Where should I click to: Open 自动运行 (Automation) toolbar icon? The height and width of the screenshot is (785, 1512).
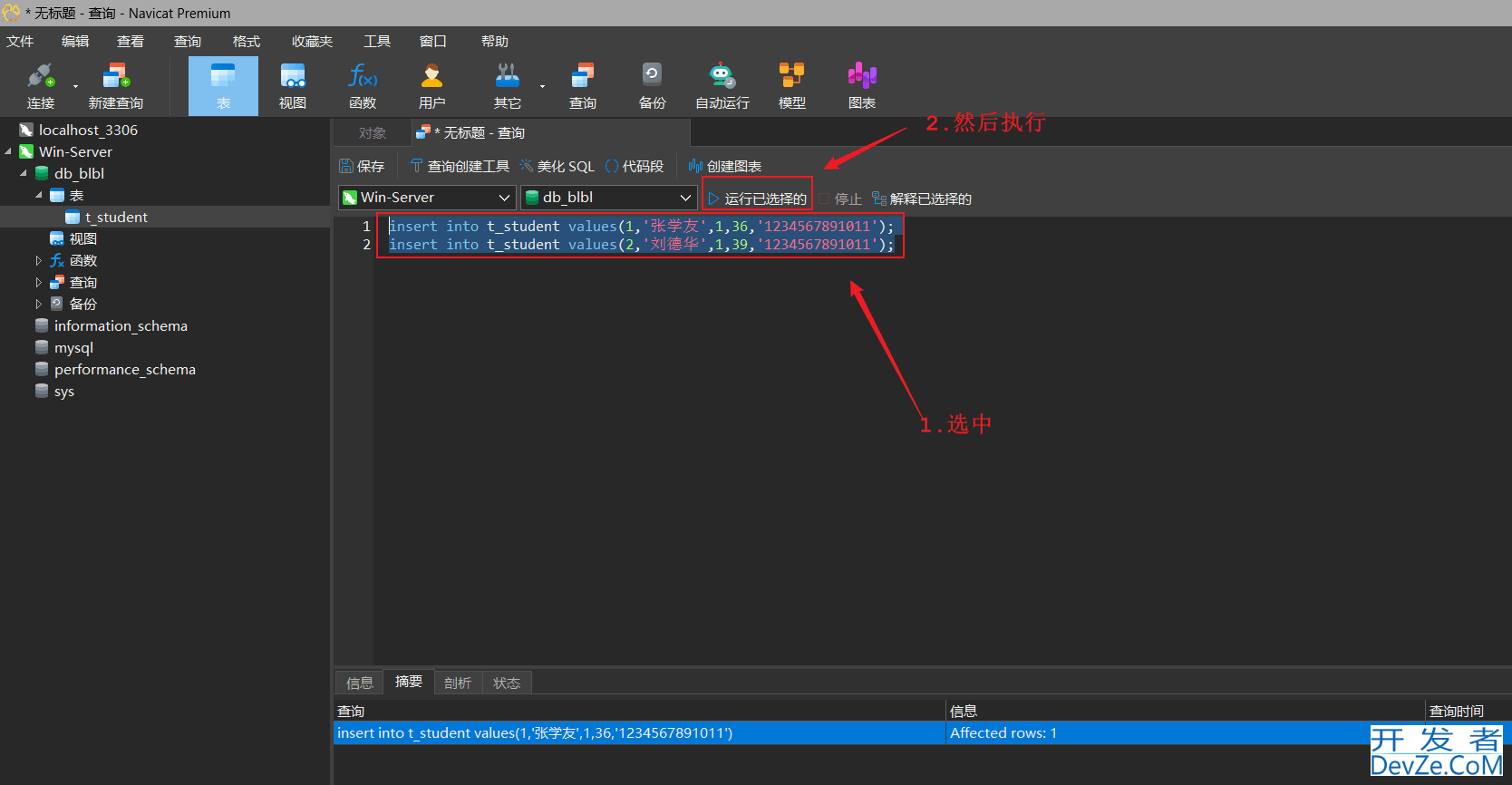click(x=722, y=86)
